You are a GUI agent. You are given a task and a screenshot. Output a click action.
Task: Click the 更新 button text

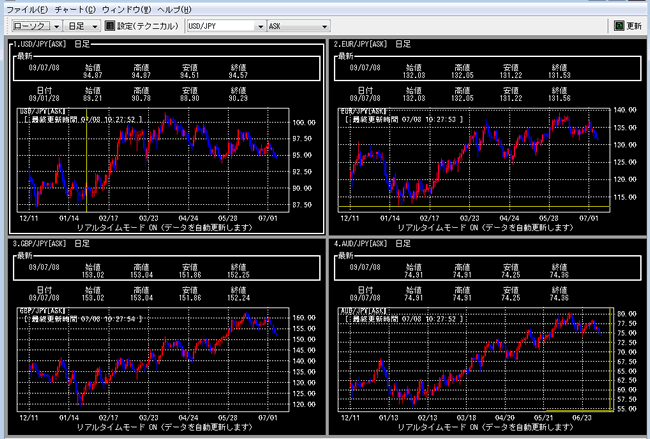[634, 26]
